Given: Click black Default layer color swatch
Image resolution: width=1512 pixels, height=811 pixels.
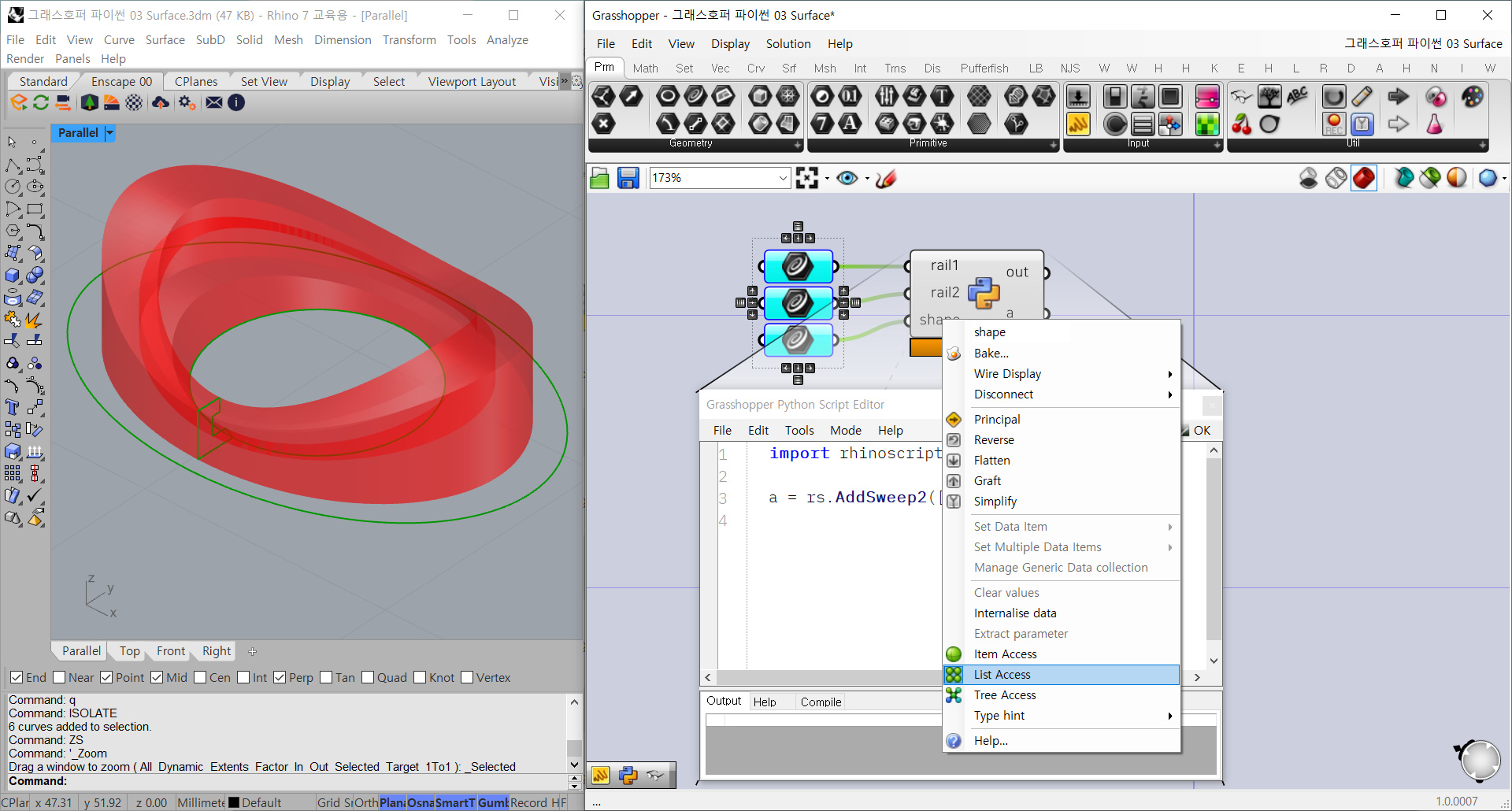Looking at the screenshot, I should (x=233, y=803).
